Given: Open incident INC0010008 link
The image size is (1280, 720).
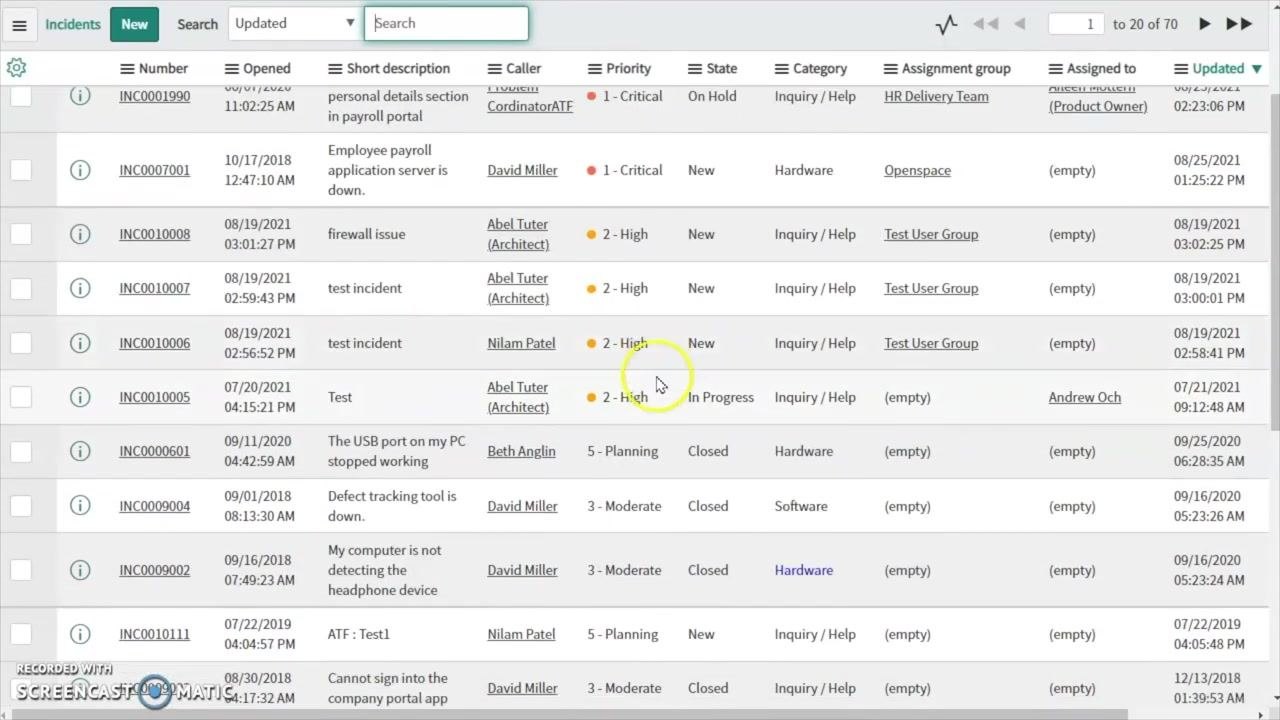Looking at the screenshot, I should pyautogui.click(x=154, y=234).
